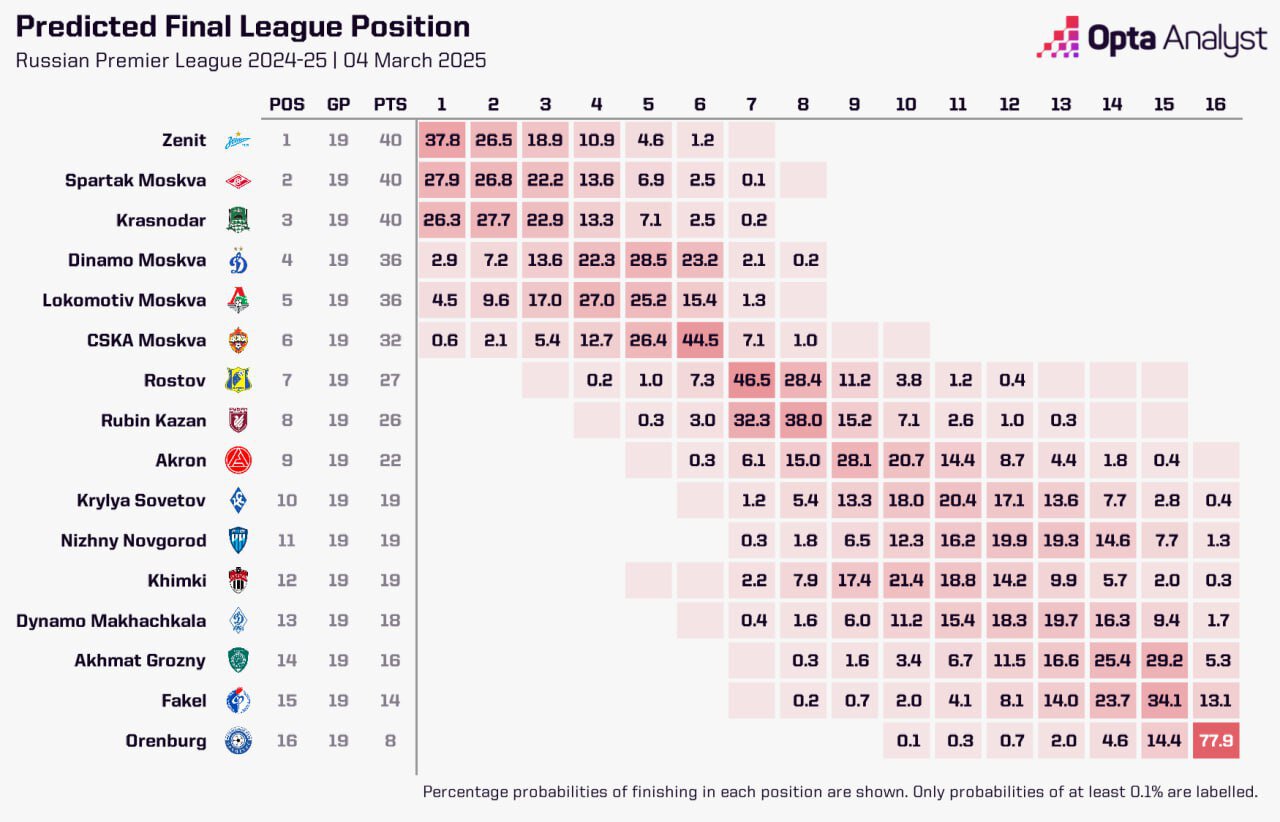The height and width of the screenshot is (822, 1280).
Task: Click the Opta Analyst logo
Action: [x=1152, y=37]
